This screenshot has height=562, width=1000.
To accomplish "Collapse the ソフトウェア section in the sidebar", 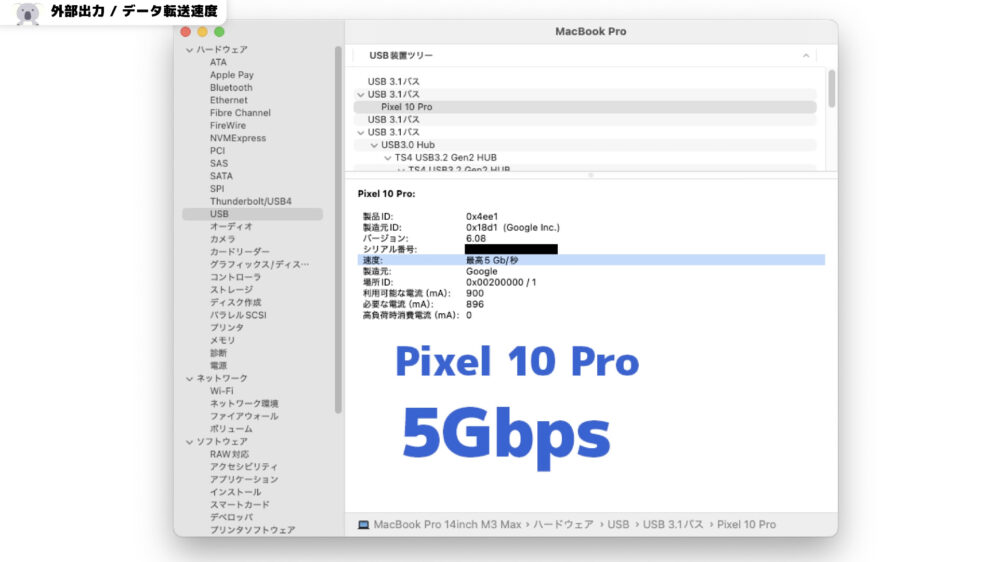I will pos(188,442).
